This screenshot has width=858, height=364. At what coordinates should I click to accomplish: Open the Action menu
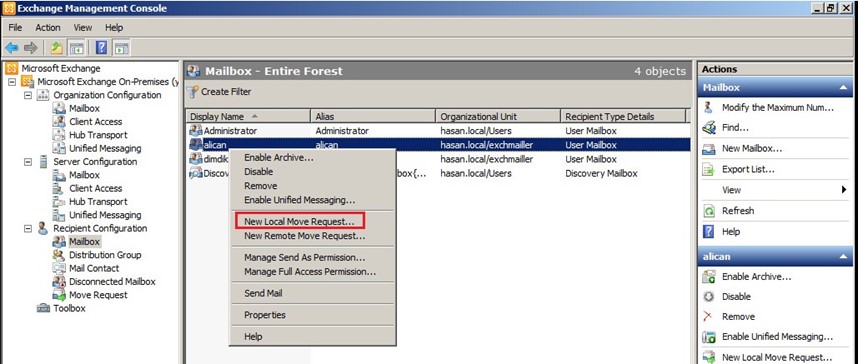tap(48, 27)
